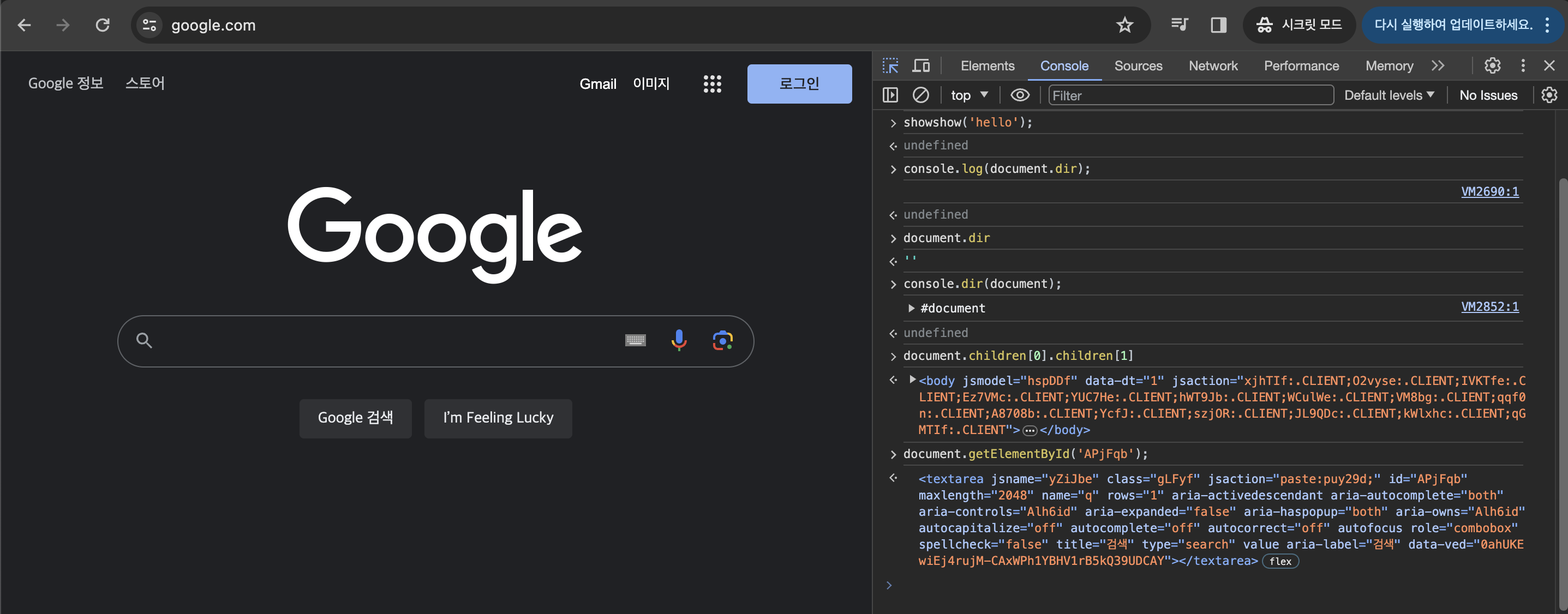1568x614 pixels.
Task: Open DevTools customize three-dot menu
Action: pos(1523,66)
